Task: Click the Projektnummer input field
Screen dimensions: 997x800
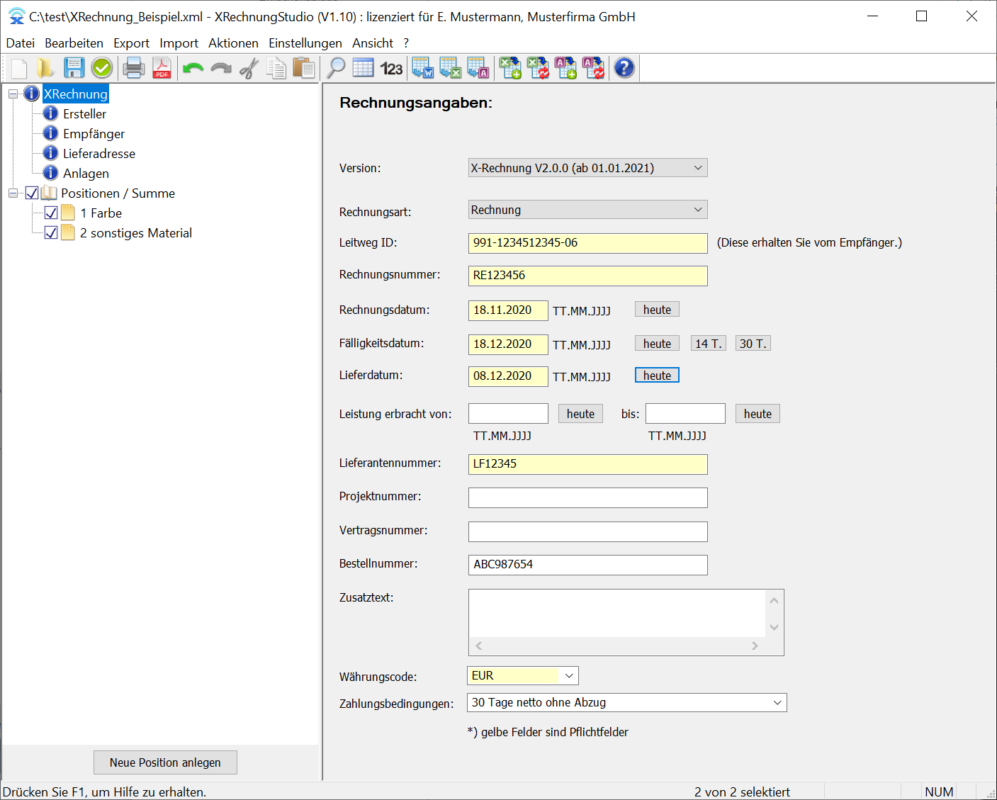Action: coord(588,497)
